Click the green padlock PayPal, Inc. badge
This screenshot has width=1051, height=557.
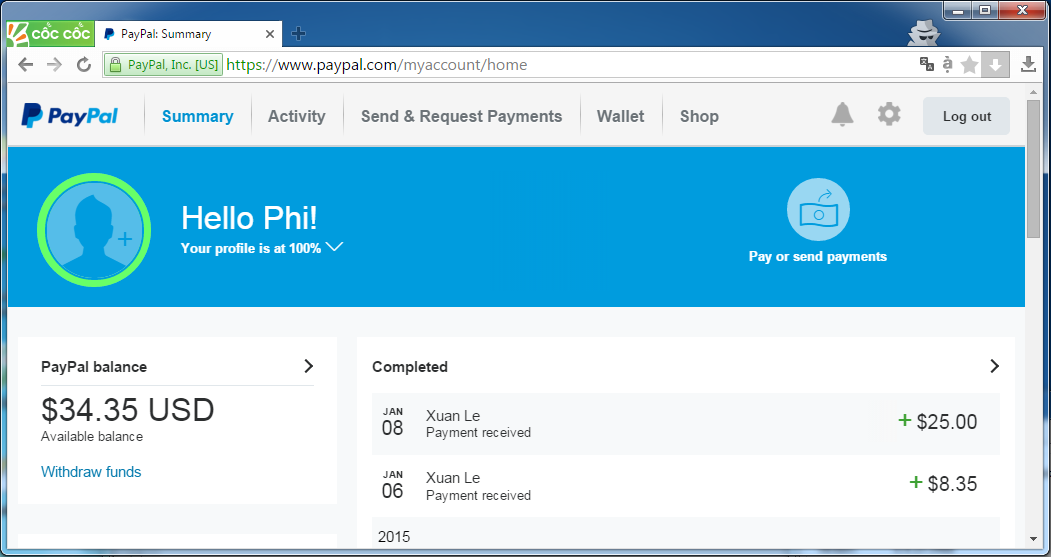(x=163, y=65)
